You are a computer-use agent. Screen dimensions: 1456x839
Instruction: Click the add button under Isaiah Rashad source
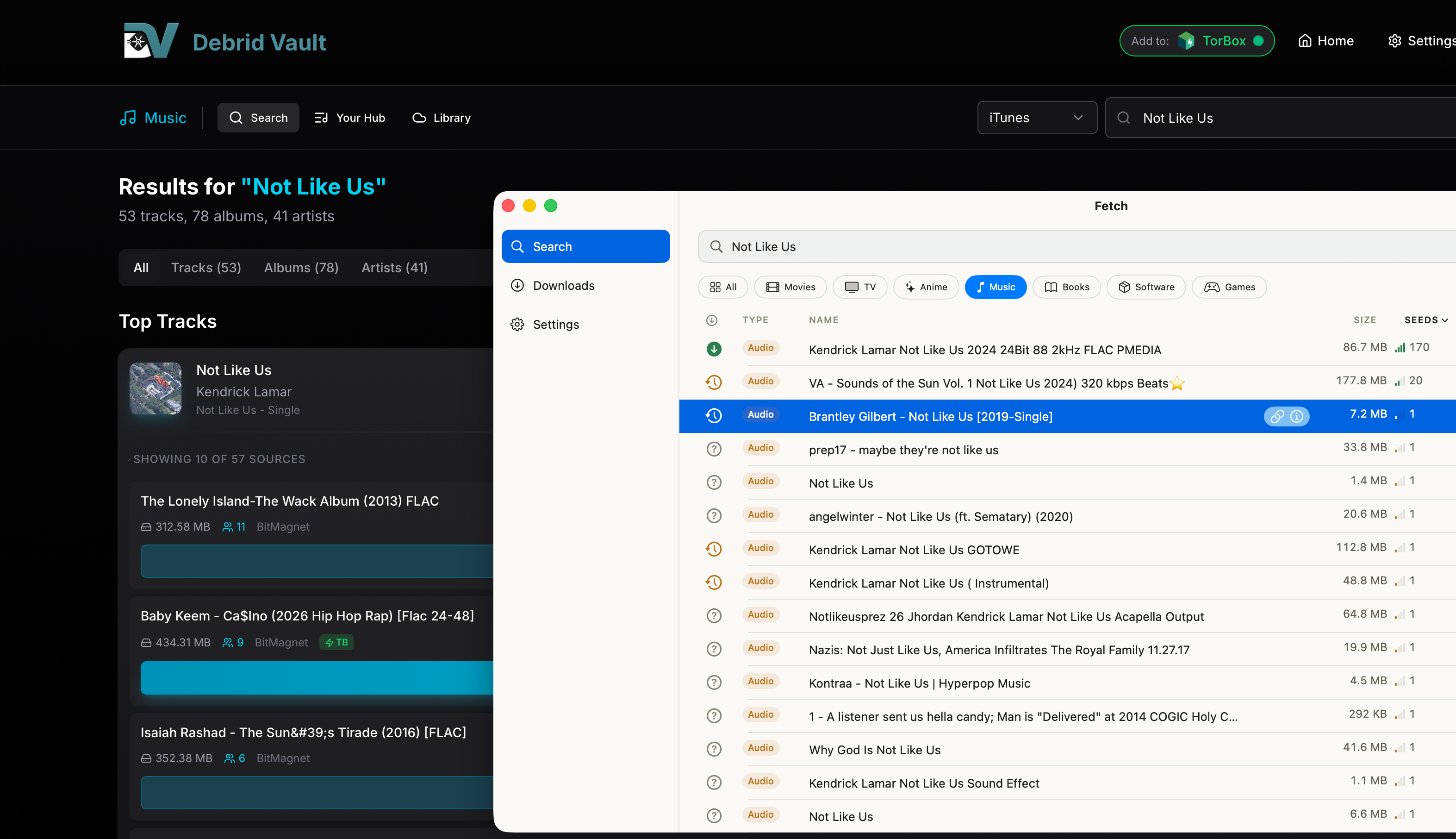click(317, 792)
